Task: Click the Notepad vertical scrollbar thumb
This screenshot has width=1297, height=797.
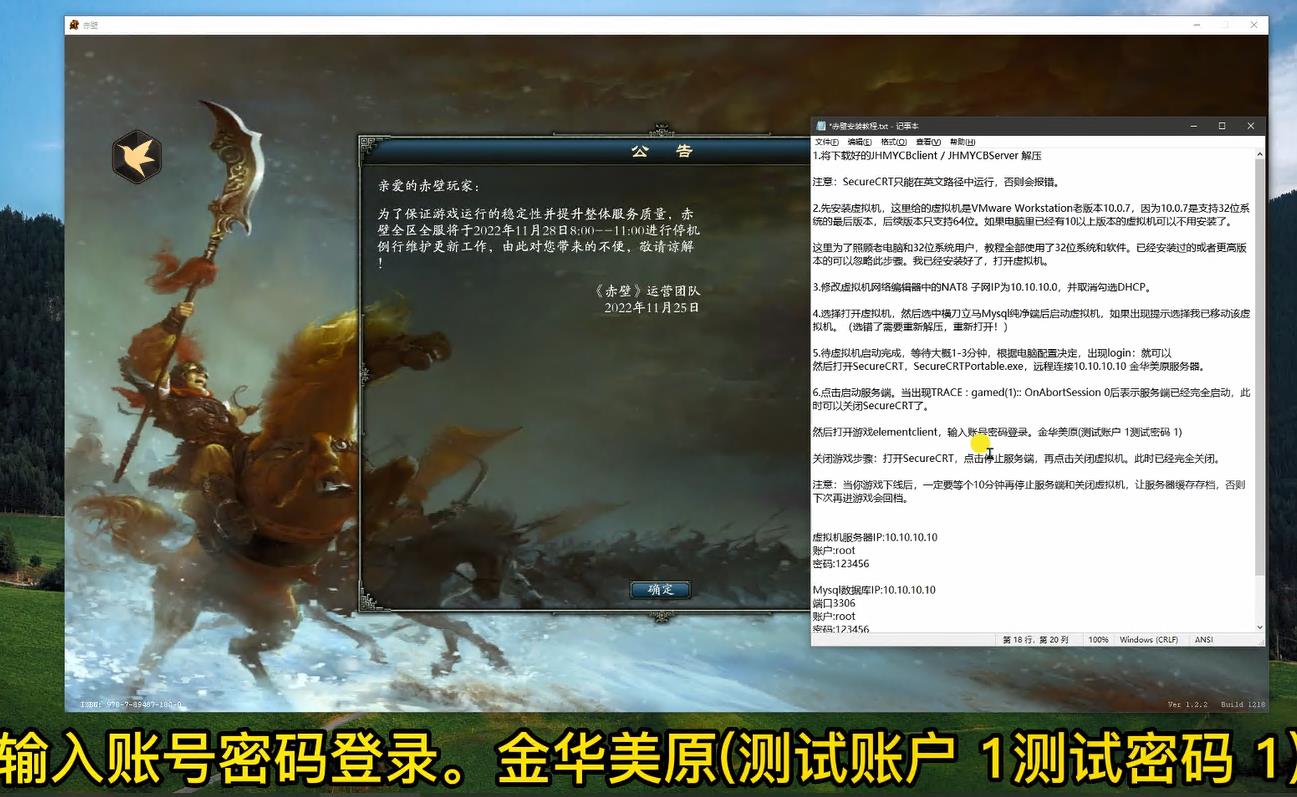Action: click(x=1259, y=368)
